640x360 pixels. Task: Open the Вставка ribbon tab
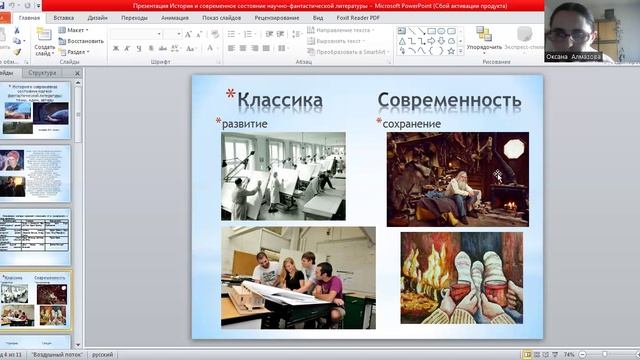63,18
